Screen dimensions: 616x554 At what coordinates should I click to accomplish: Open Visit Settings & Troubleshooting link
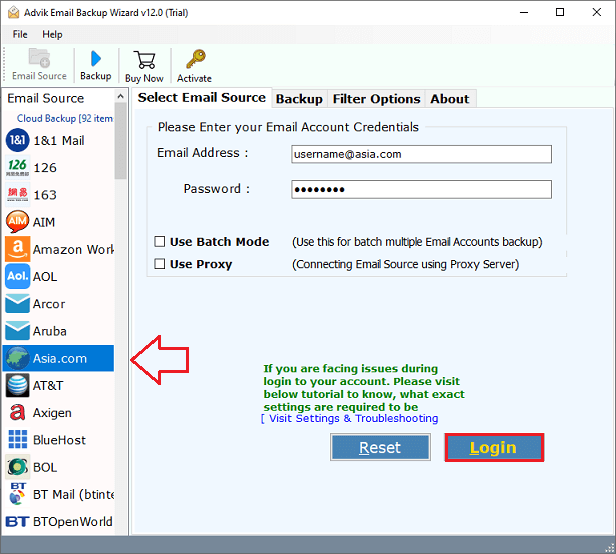coord(350,418)
